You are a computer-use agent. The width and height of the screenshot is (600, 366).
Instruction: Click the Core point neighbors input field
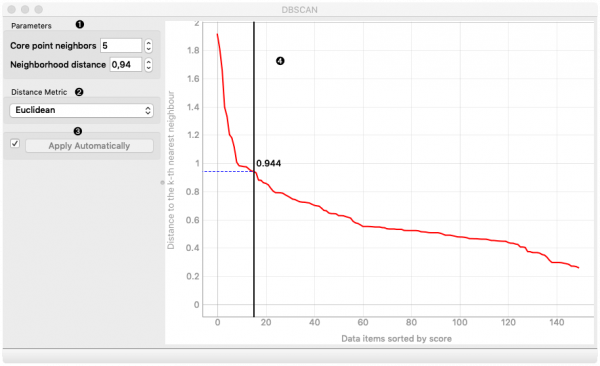pyautogui.click(x=121, y=46)
